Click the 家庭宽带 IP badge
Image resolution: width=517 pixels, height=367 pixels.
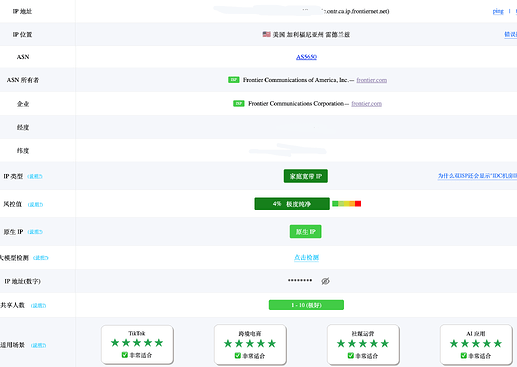point(306,176)
